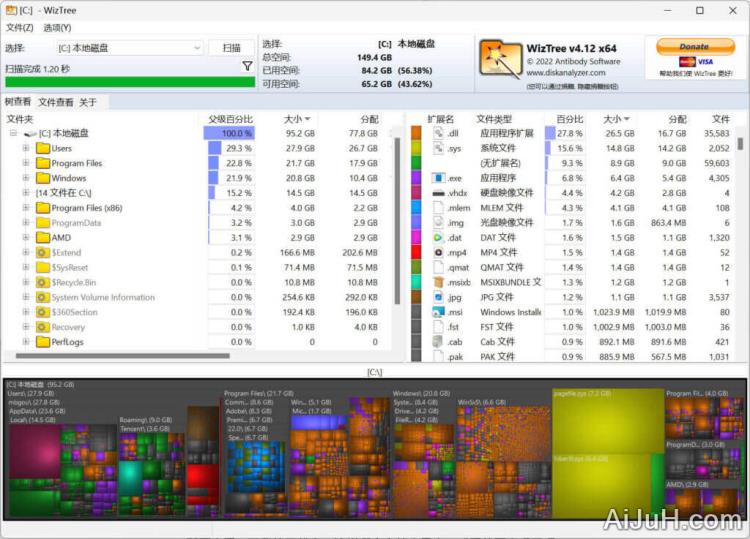Image resolution: width=750 pixels, height=539 pixels.
Task: Click the .dll file type icon
Action: point(438,133)
